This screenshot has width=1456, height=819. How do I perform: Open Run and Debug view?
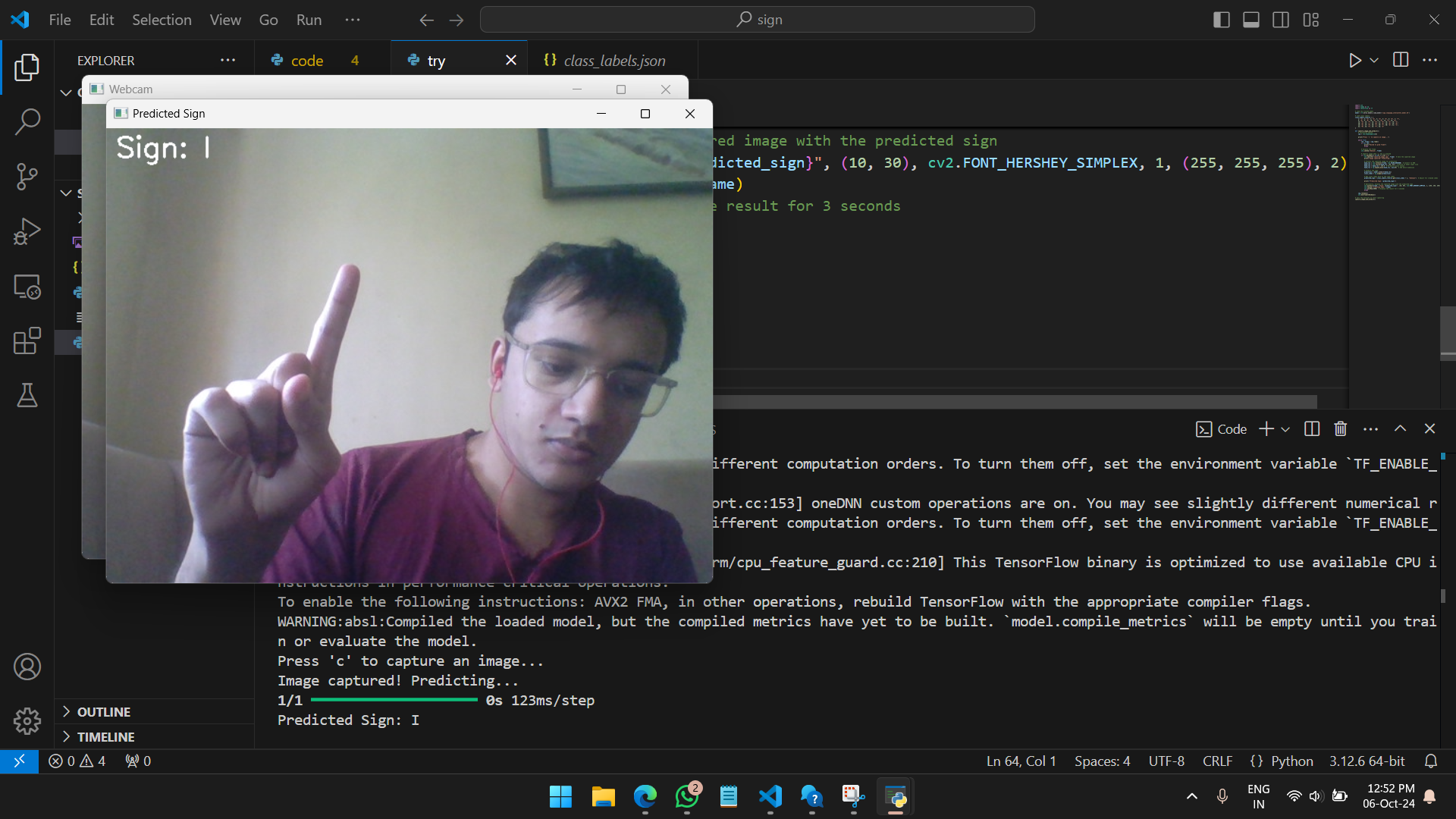[x=27, y=231]
